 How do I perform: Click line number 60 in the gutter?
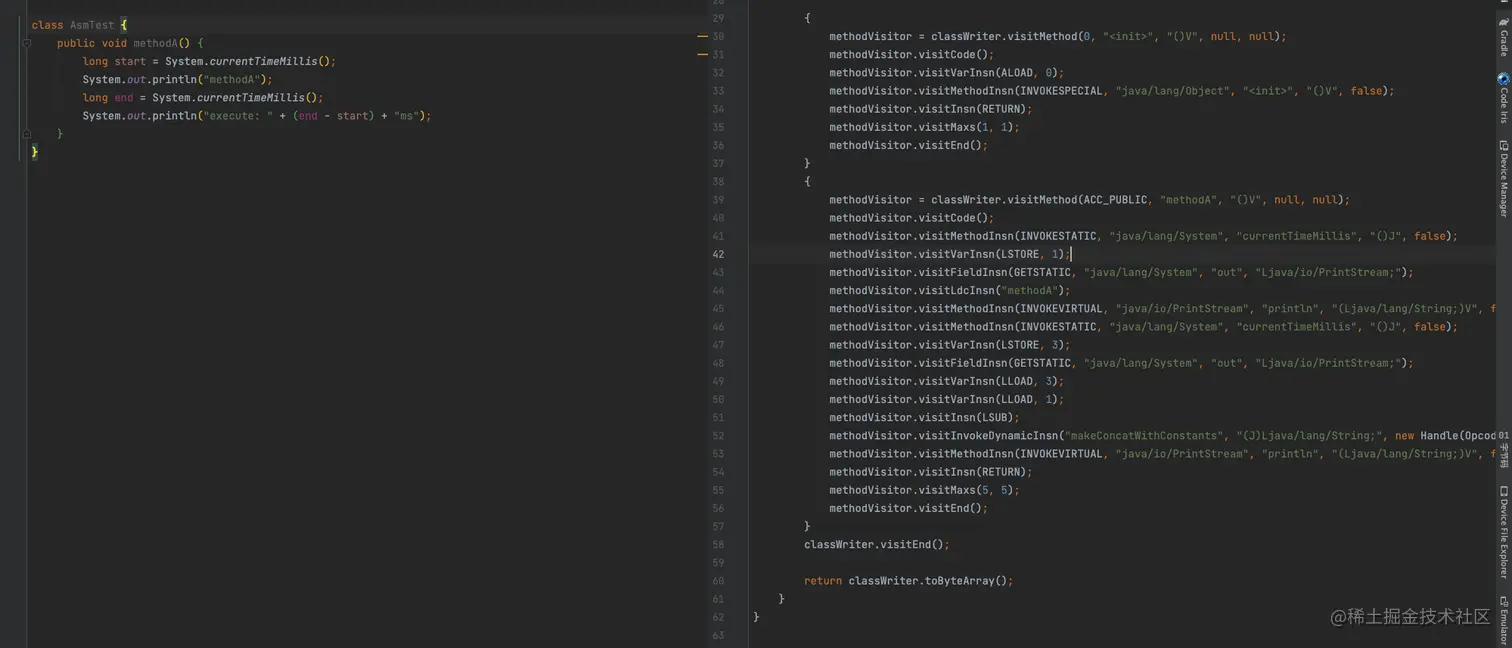(x=717, y=581)
